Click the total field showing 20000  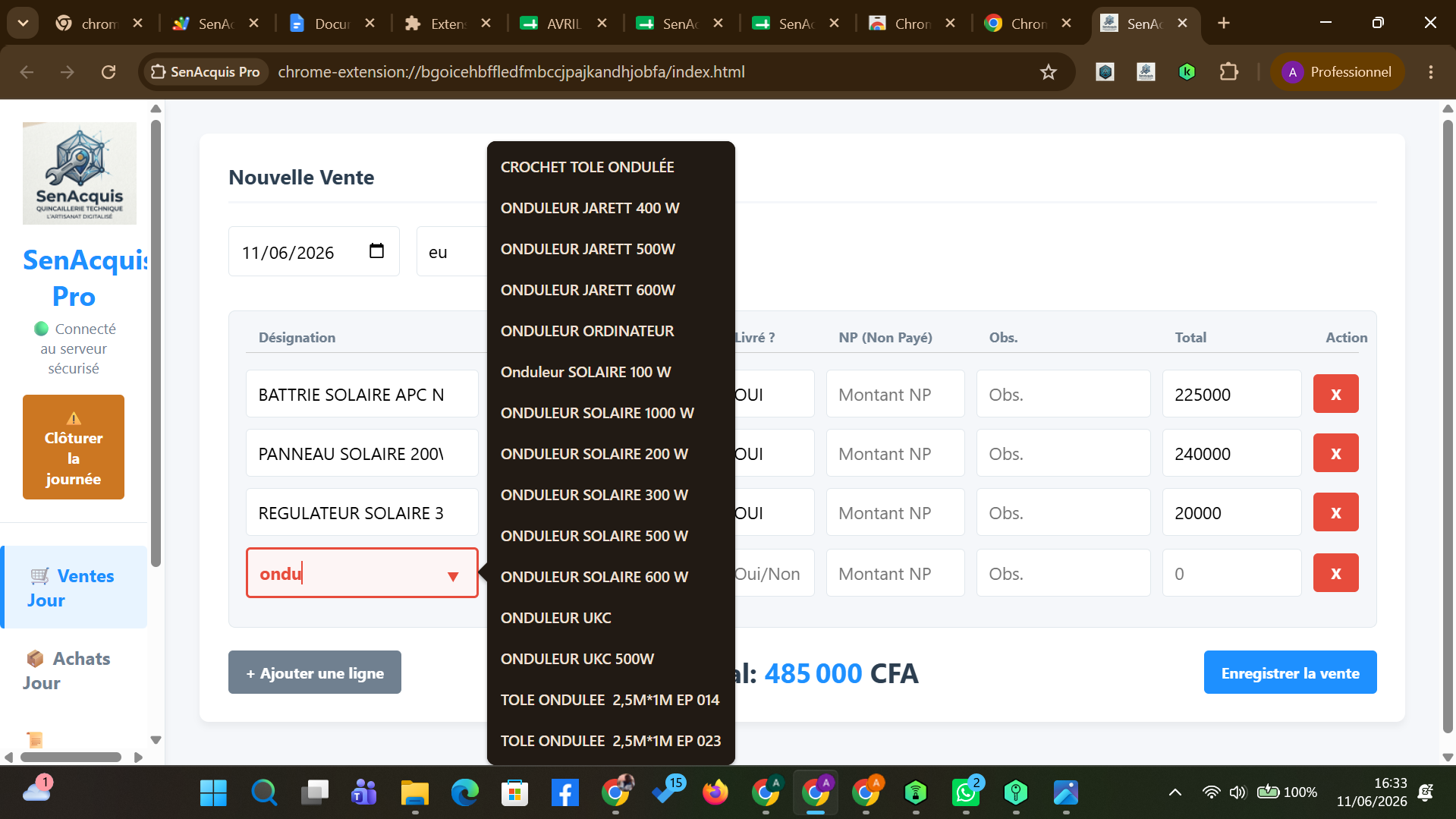coord(1231,512)
